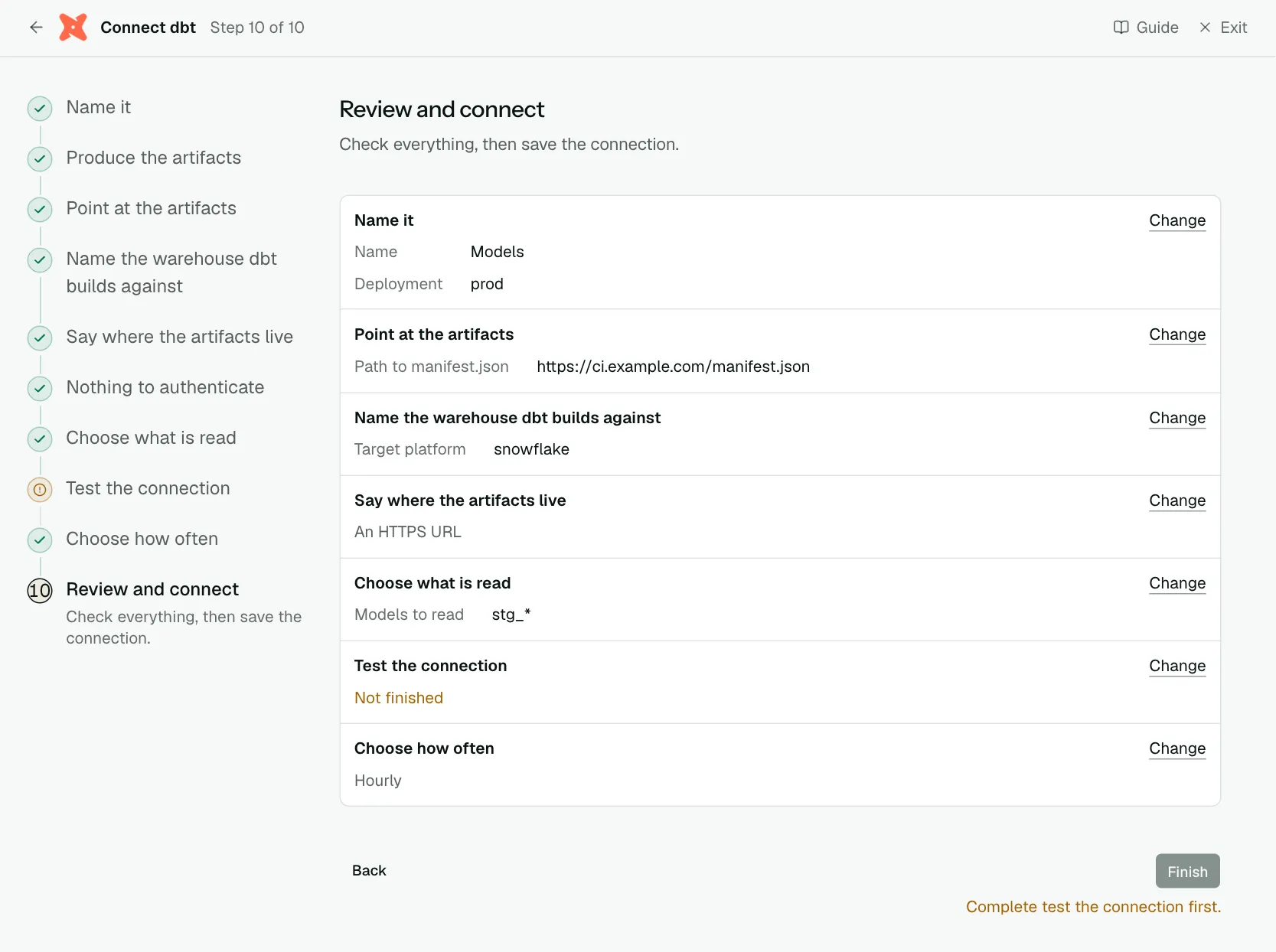Click the Back button
The width and height of the screenshot is (1276, 952).
coord(369,871)
